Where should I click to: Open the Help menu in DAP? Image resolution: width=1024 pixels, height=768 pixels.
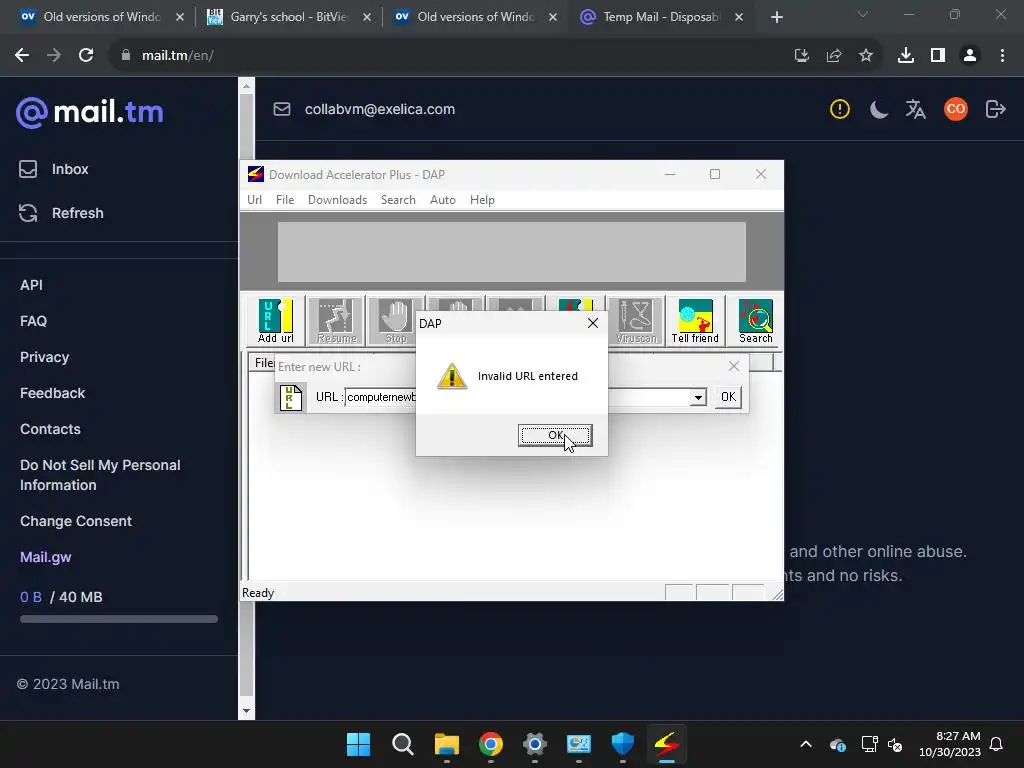482,200
